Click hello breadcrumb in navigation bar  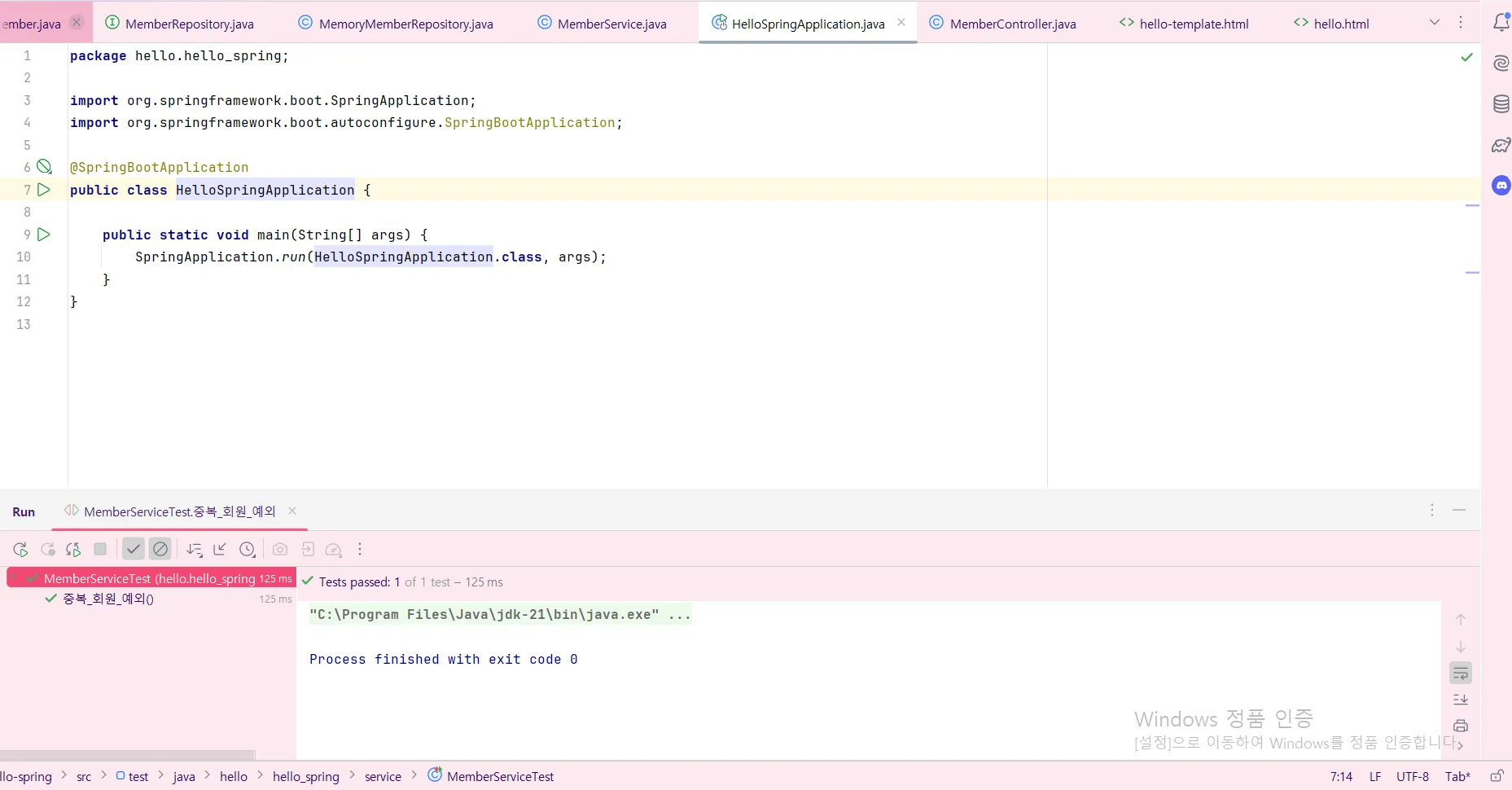point(234,777)
